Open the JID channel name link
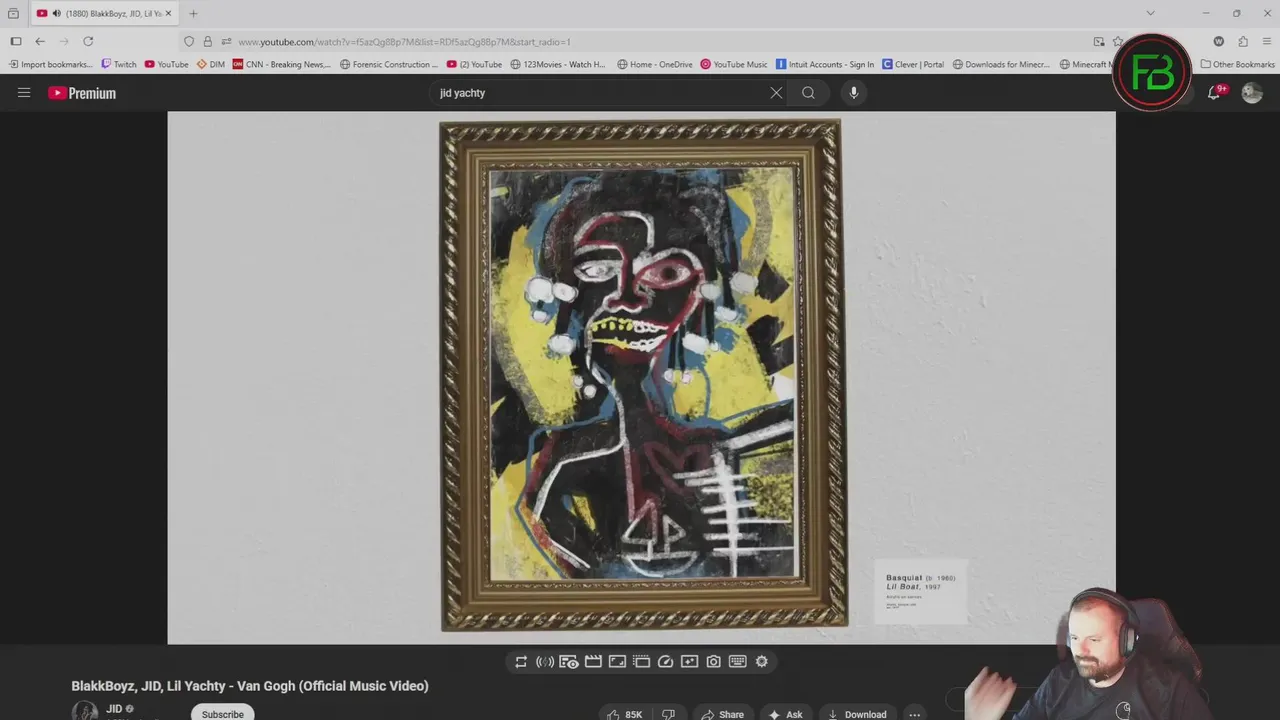The width and height of the screenshot is (1280, 720). tap(114, 709)
